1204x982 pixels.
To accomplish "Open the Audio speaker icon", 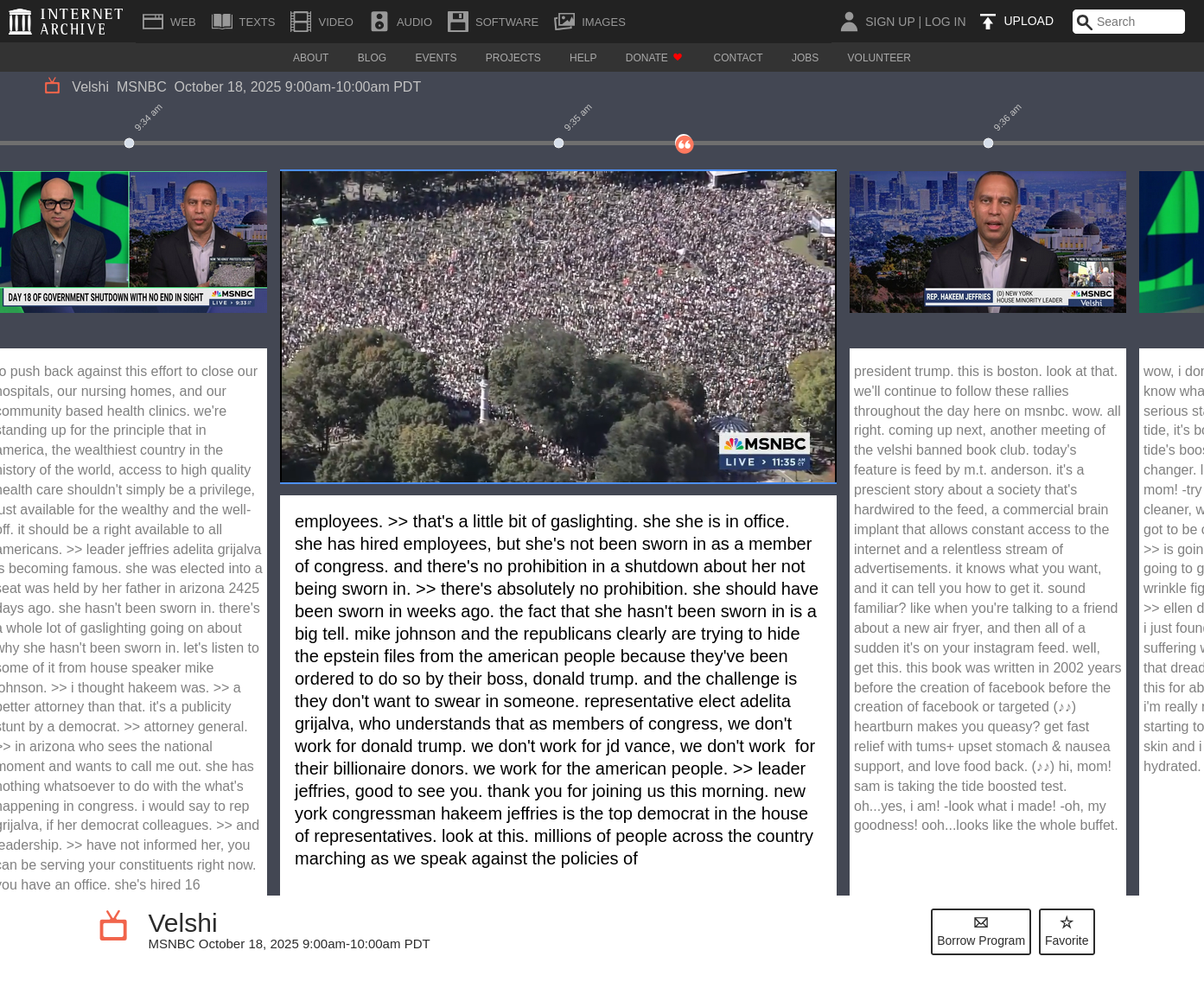I will 379,22.
